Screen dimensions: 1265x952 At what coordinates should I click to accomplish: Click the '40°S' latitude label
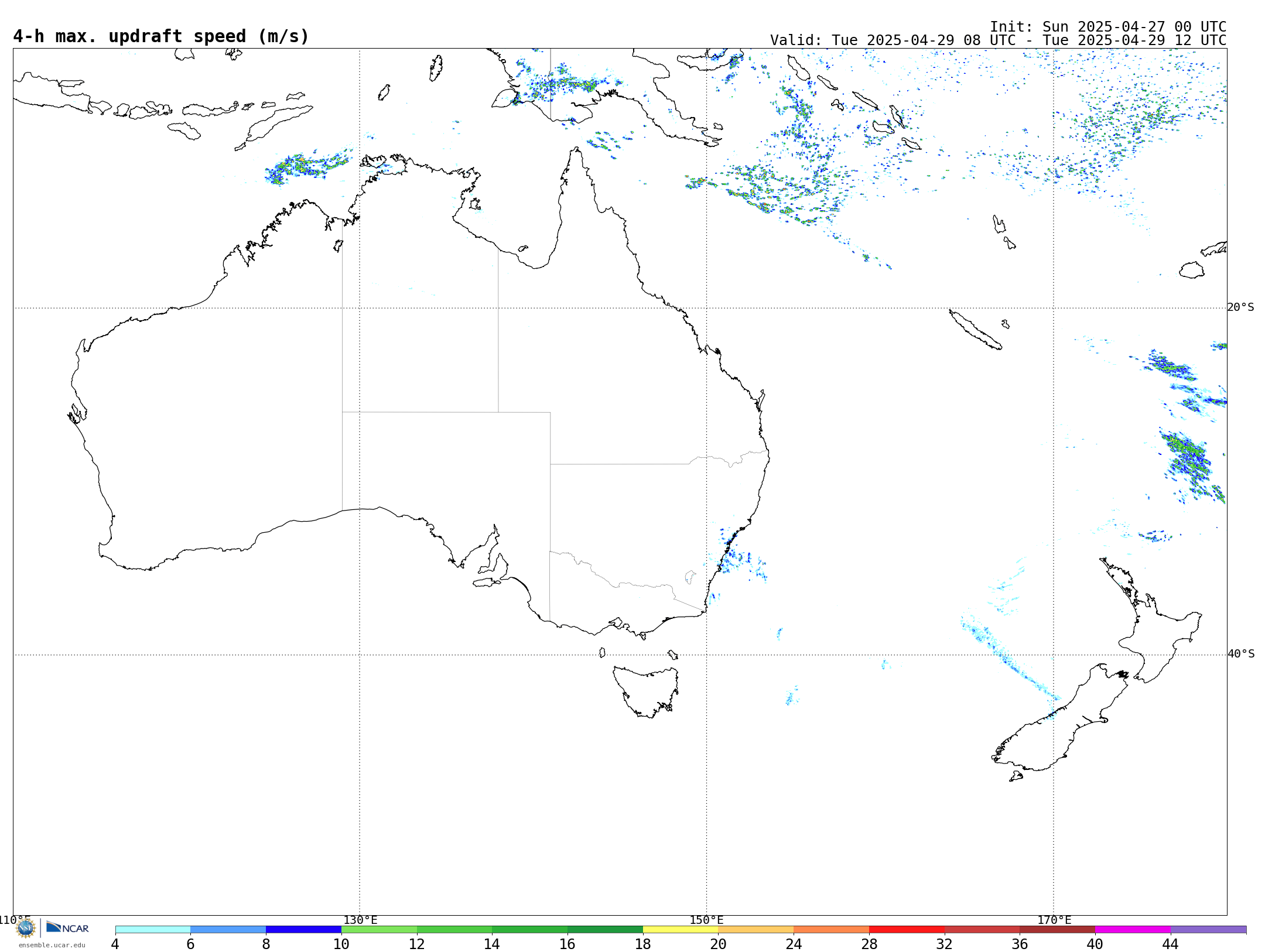pos(1241,654)
